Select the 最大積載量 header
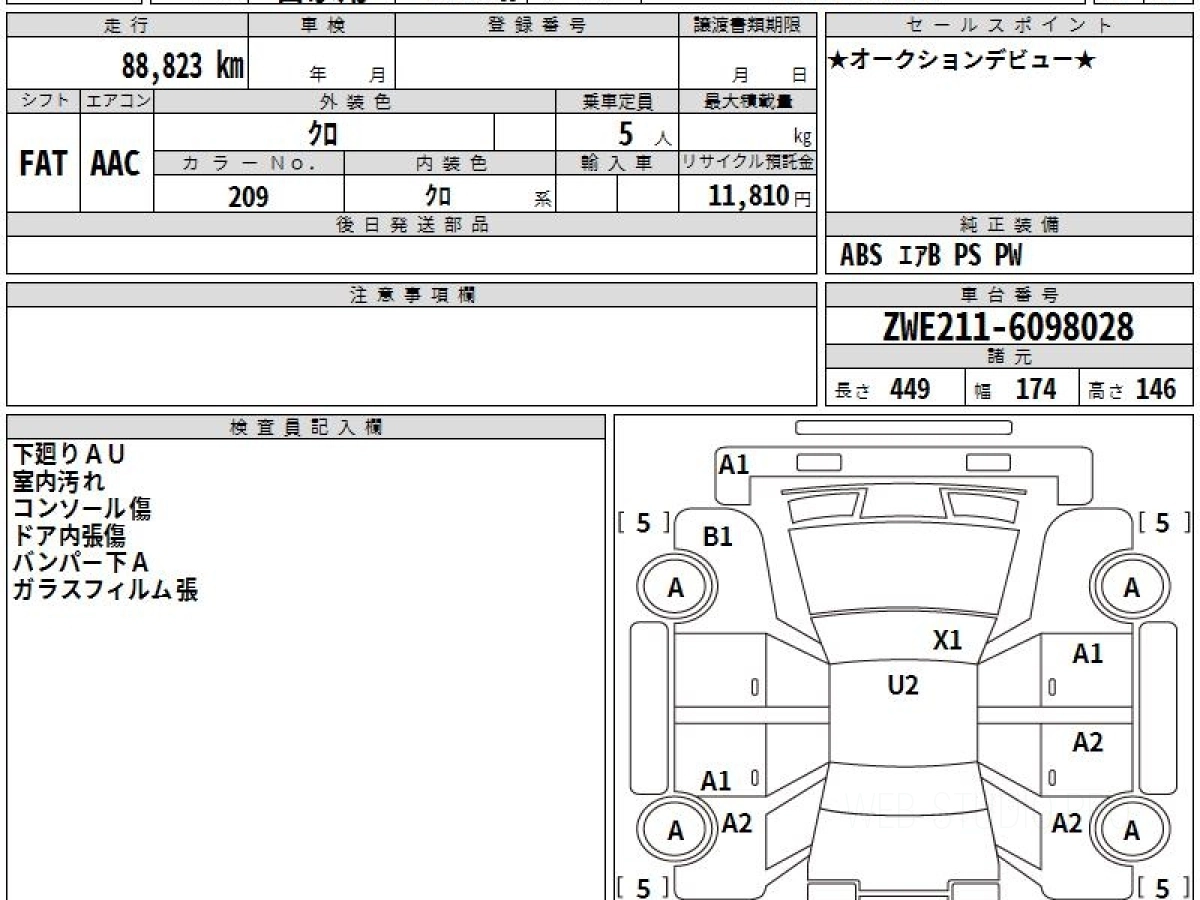 (747, 101)
